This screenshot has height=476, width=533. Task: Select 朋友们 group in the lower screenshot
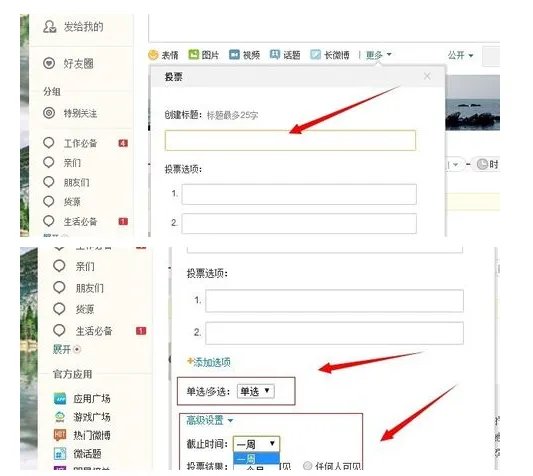79,288
